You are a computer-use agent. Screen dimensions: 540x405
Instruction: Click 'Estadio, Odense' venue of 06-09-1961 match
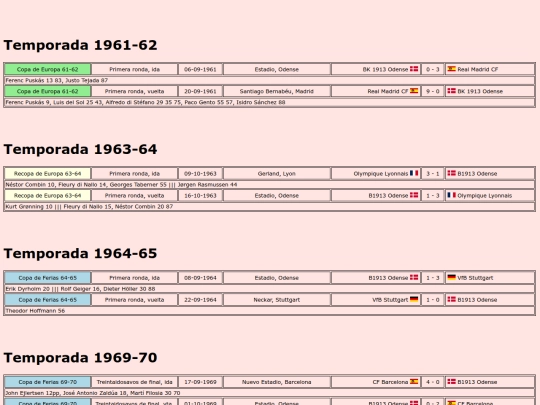click(x=277, y=69)
